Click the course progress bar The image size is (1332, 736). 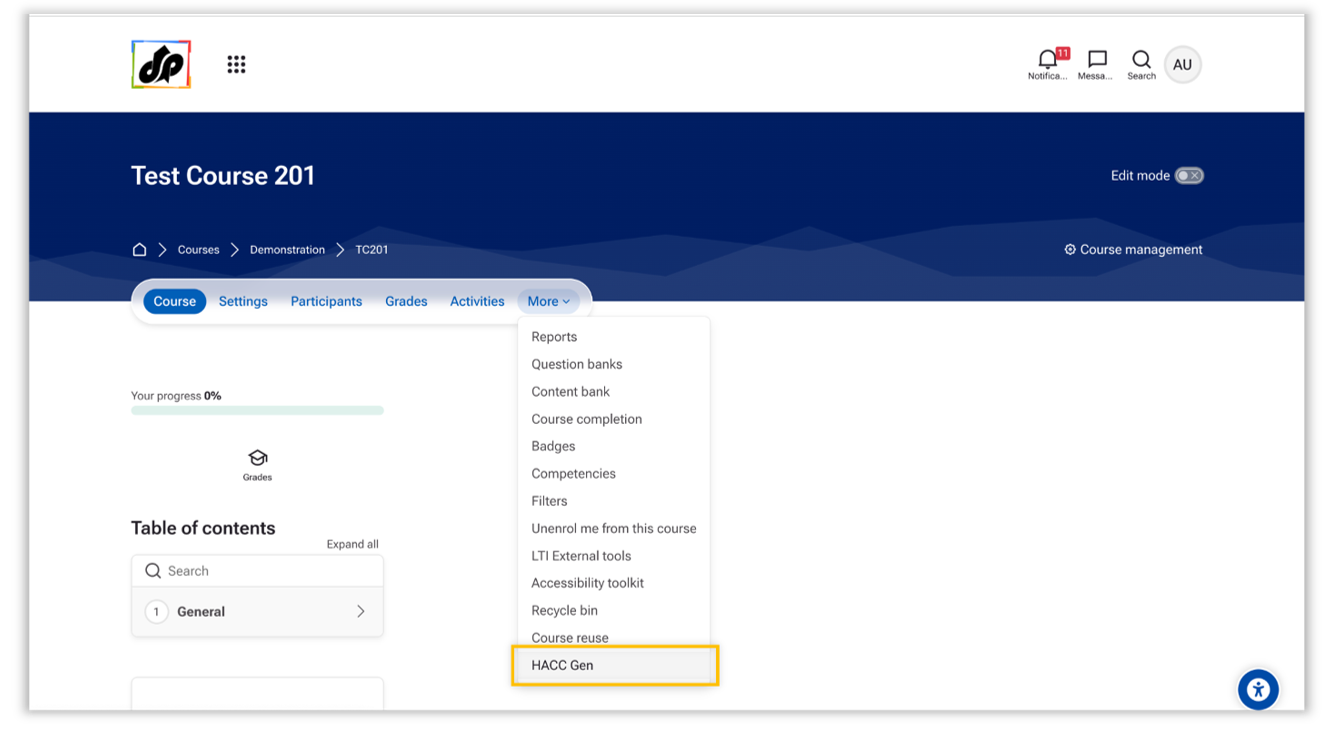(257, 410)
